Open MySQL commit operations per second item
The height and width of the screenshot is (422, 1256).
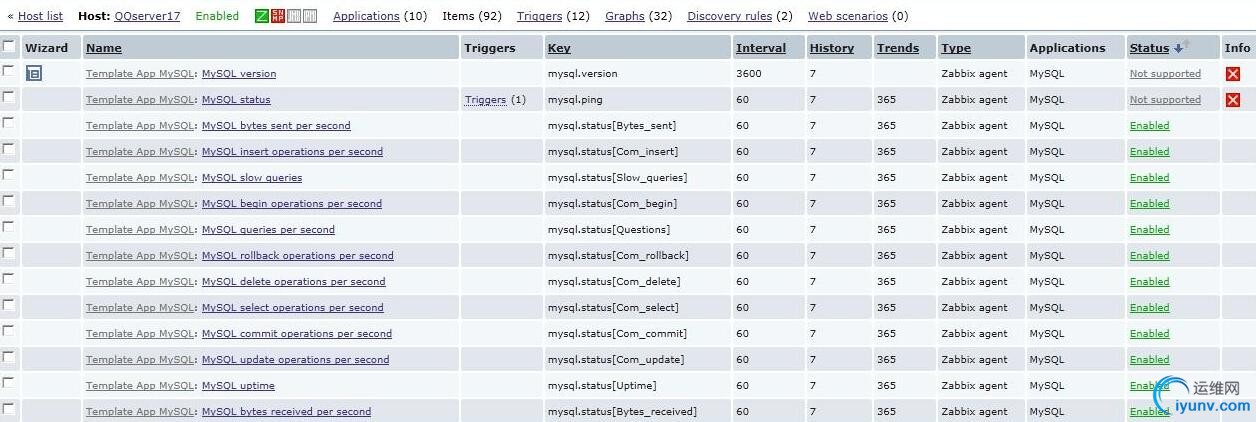tap(297, 334)
